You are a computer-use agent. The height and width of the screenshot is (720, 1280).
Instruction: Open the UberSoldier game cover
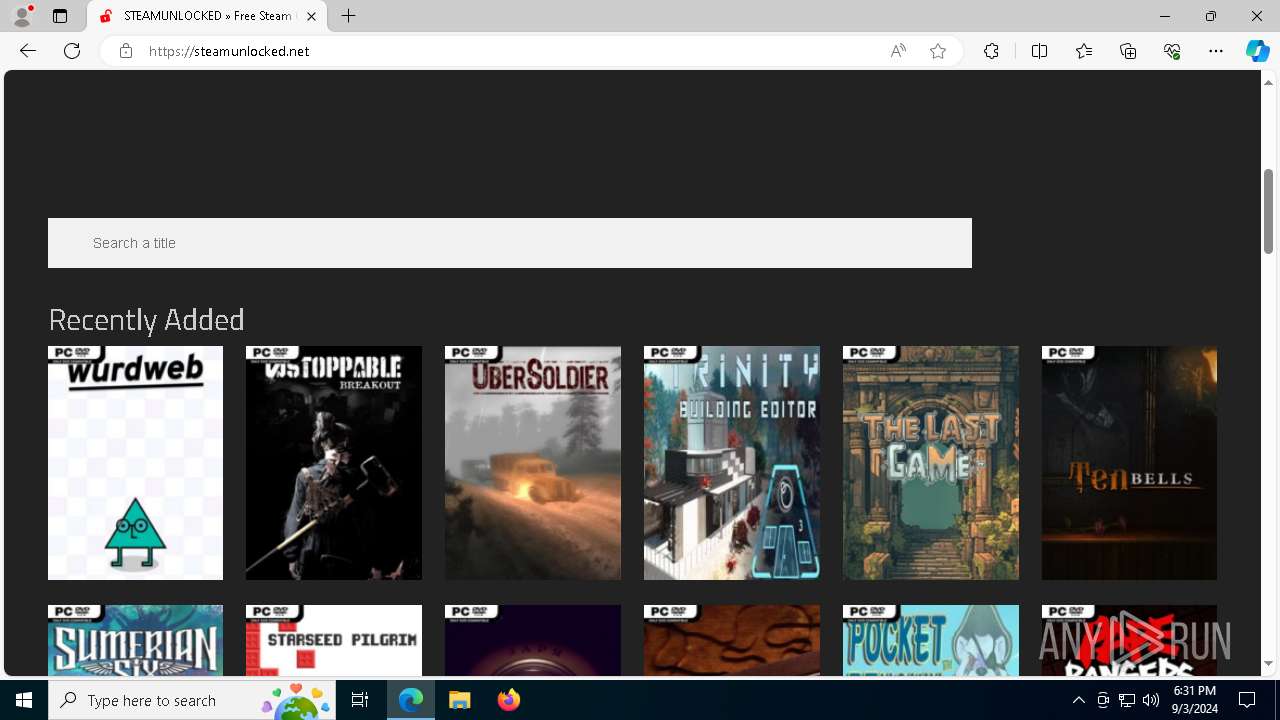tap(533, 463)
